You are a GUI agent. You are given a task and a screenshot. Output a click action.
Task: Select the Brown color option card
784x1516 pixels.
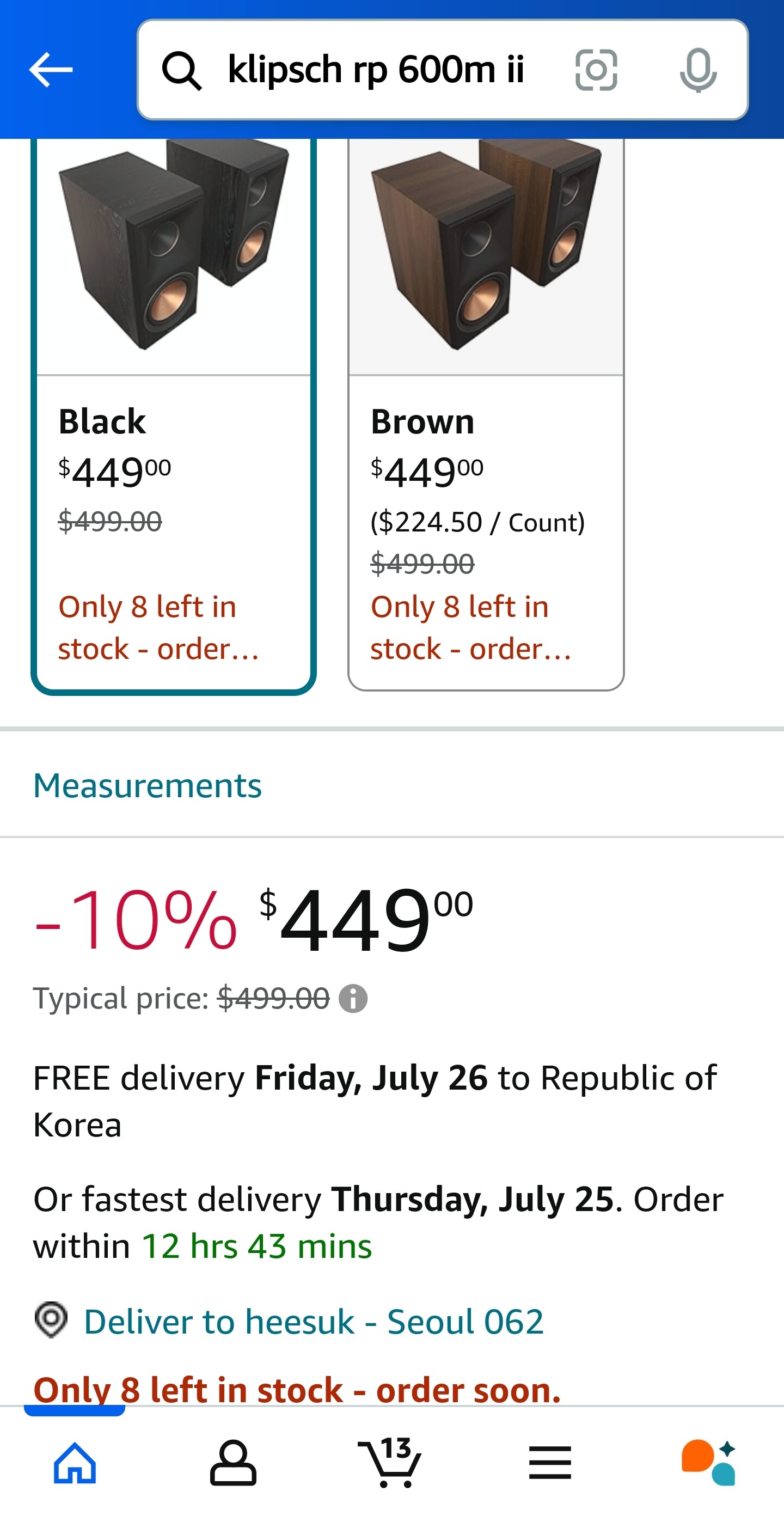[x=486, y=530]
